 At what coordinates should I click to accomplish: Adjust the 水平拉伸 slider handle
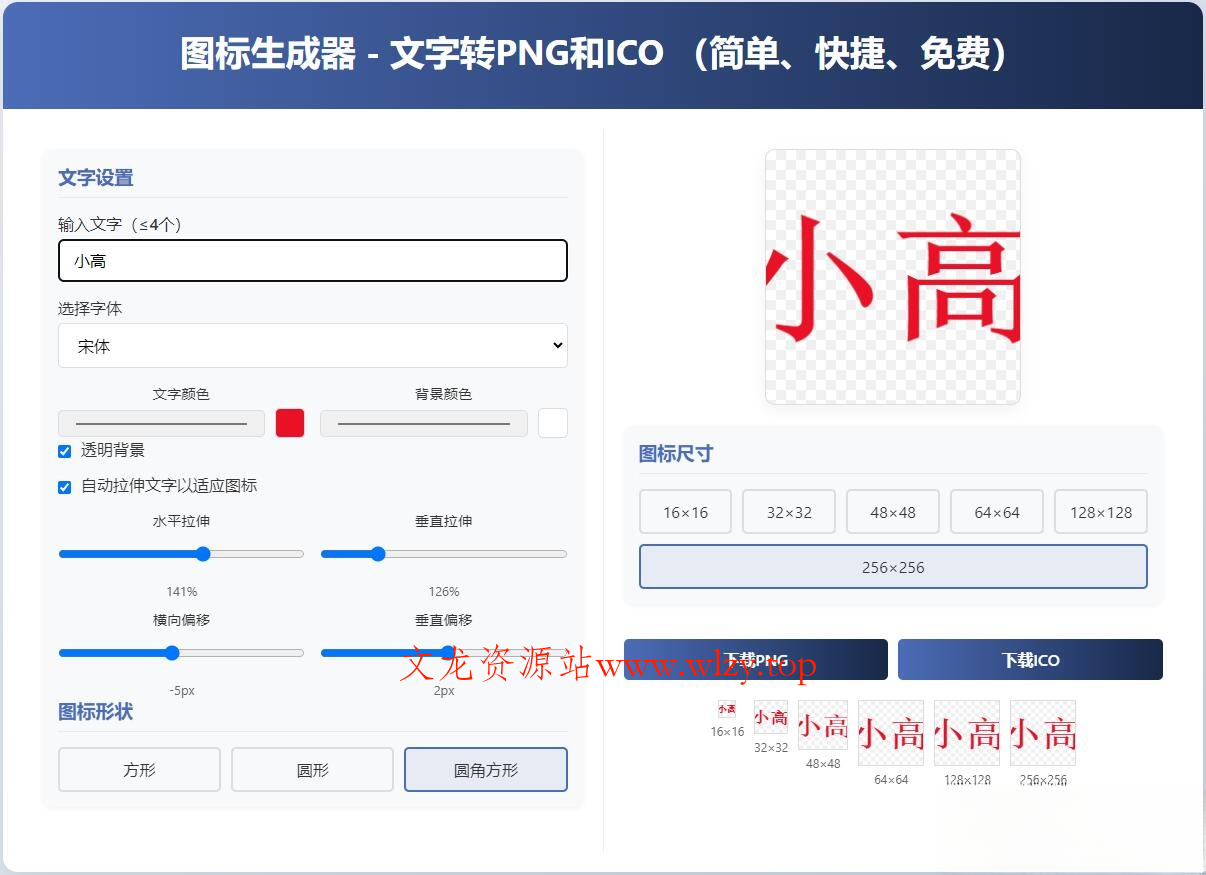coord(202,553)
